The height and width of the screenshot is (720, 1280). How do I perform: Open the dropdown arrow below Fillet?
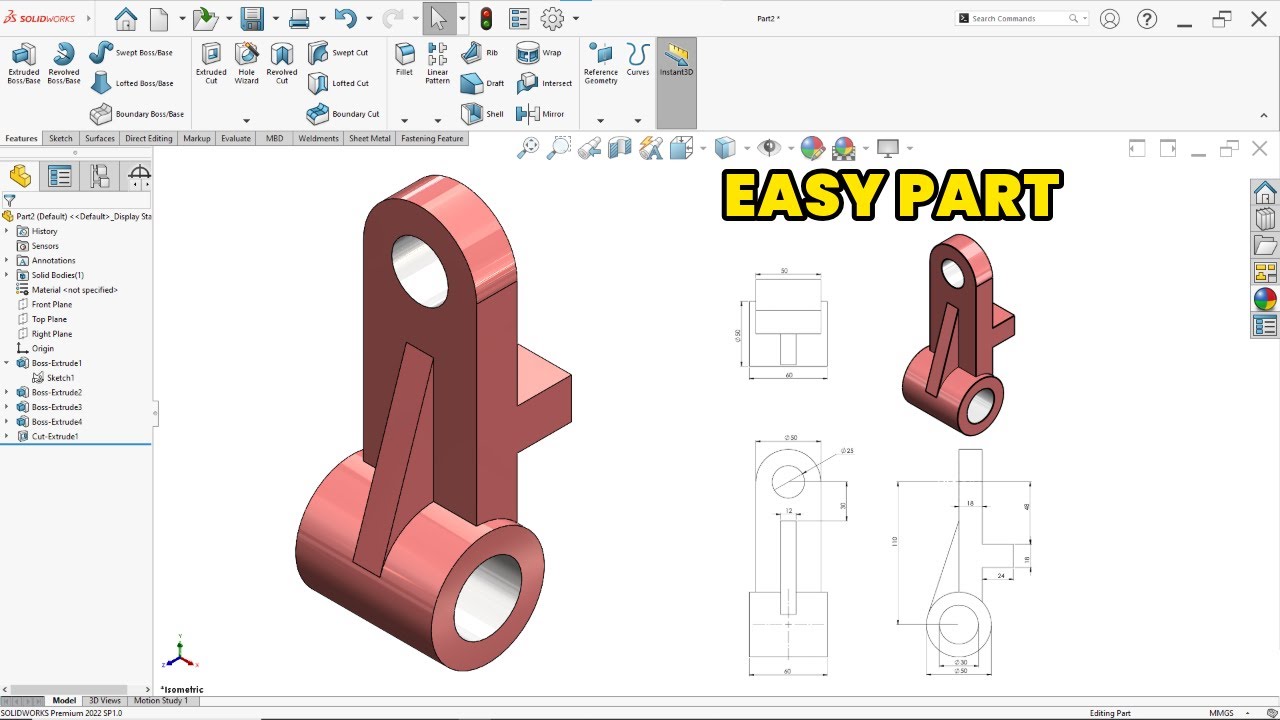pos(404,121)
